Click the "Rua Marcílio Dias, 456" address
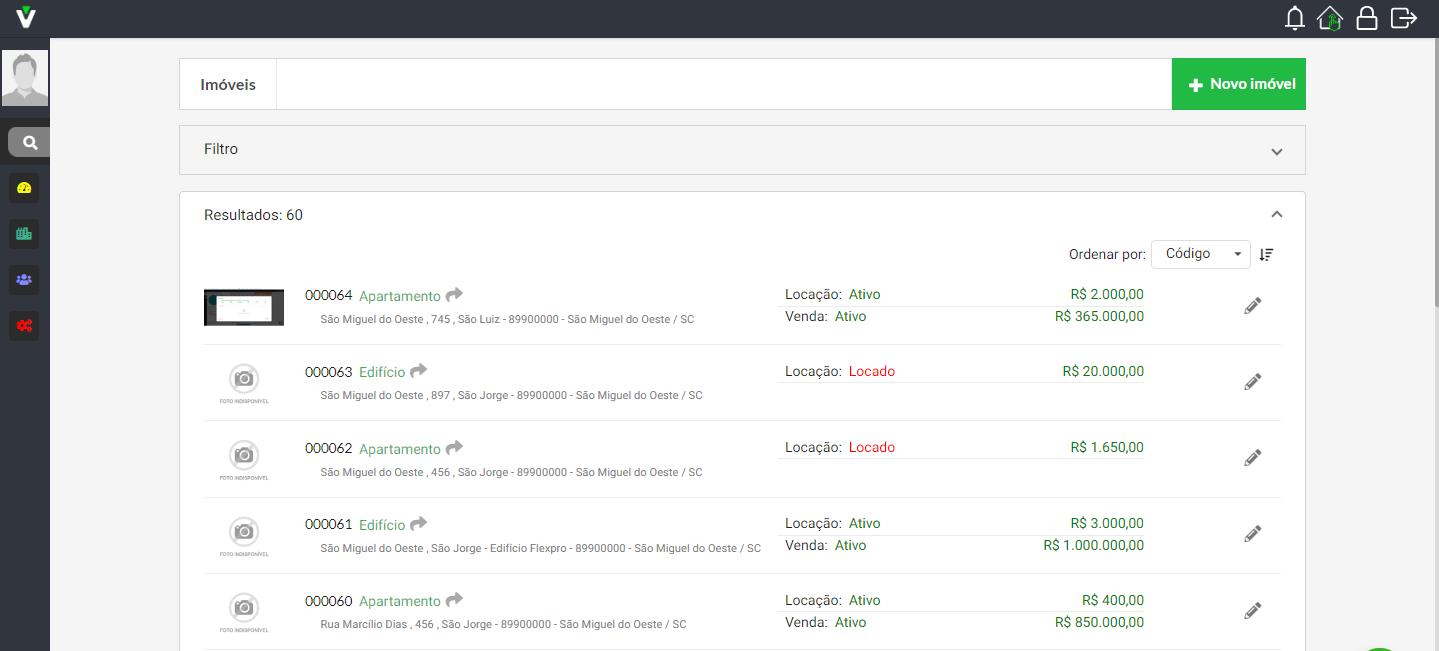The image size is (1439, 651). coord(504,624)
